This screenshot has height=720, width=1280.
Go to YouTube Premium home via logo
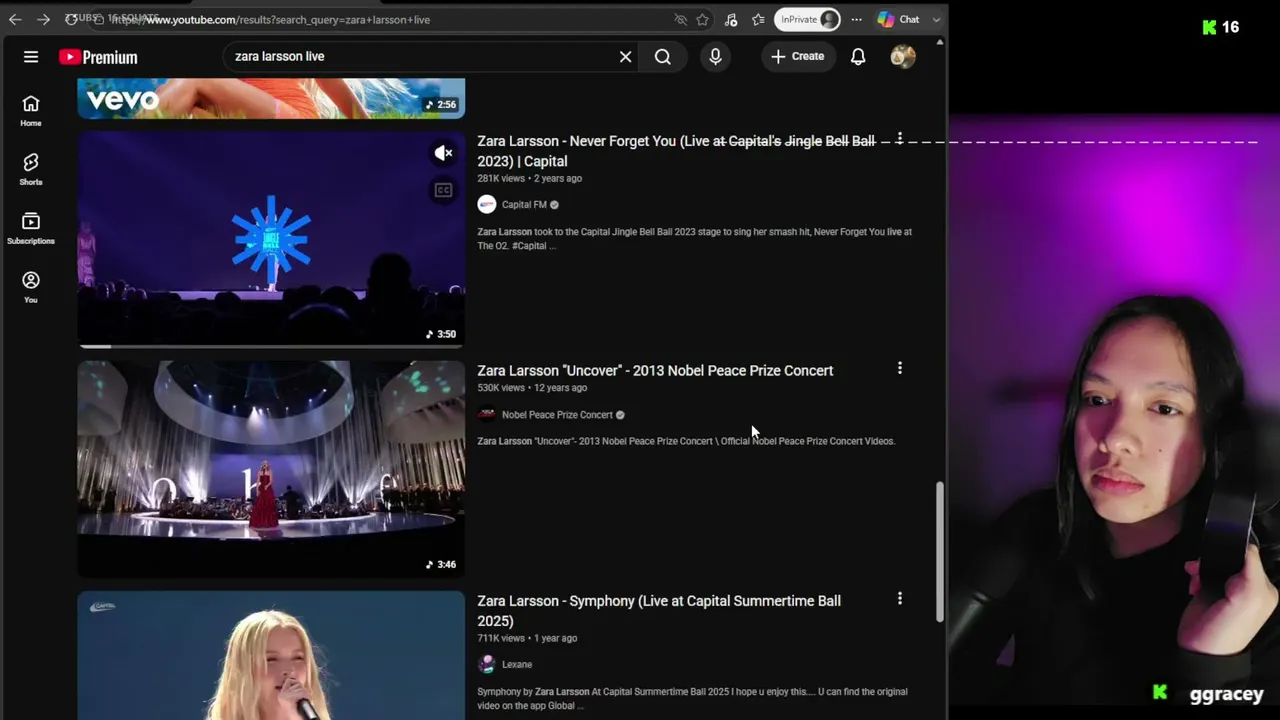(98, 57)
